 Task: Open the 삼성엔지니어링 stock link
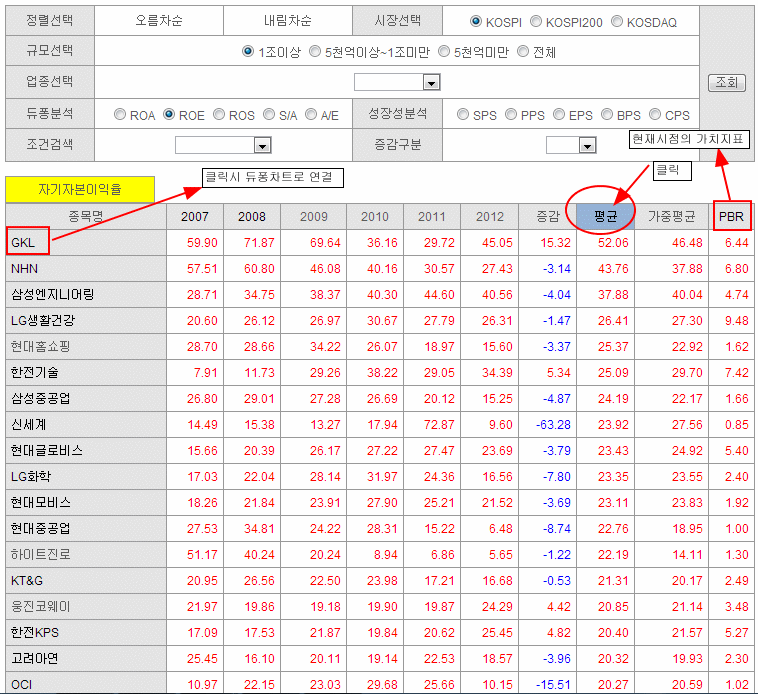[52, 294]
